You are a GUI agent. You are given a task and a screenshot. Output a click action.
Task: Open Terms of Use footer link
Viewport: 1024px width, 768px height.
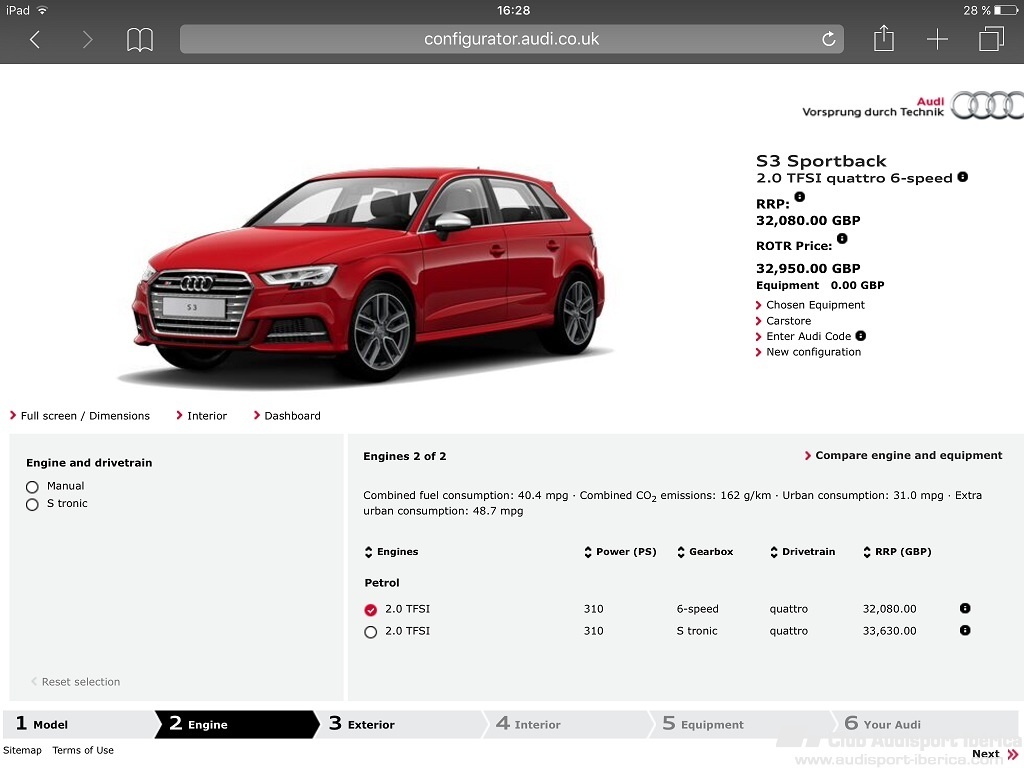tap(83, 750)
